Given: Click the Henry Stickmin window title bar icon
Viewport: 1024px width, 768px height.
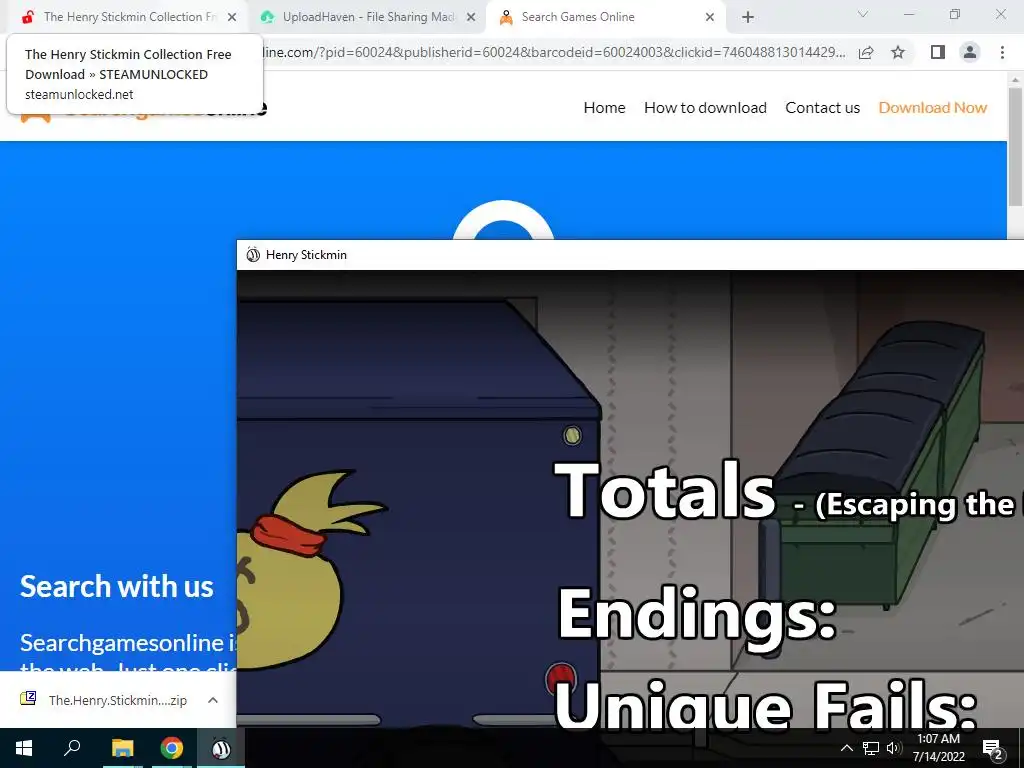Looking at the screenshot, I should (x=253, y=255).
